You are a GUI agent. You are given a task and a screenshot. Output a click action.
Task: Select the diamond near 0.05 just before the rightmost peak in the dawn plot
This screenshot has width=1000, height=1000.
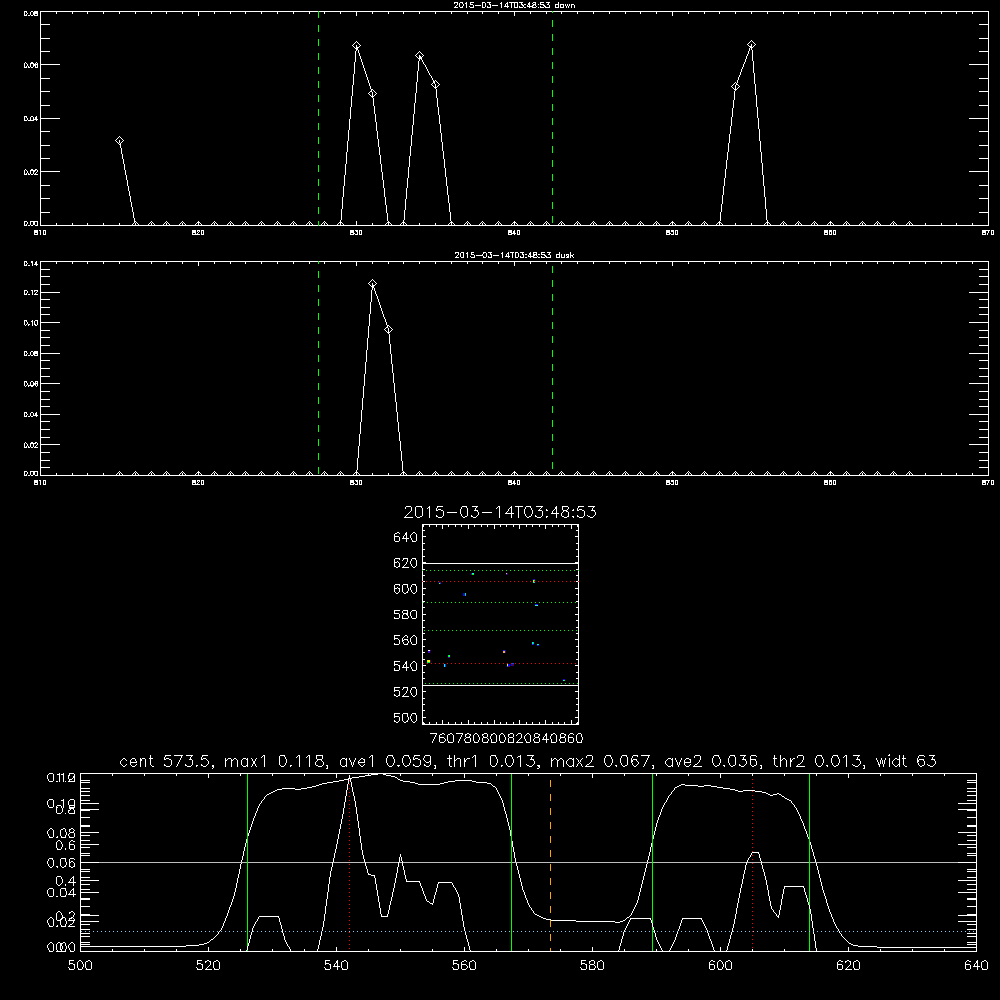[x=735, y=87]
